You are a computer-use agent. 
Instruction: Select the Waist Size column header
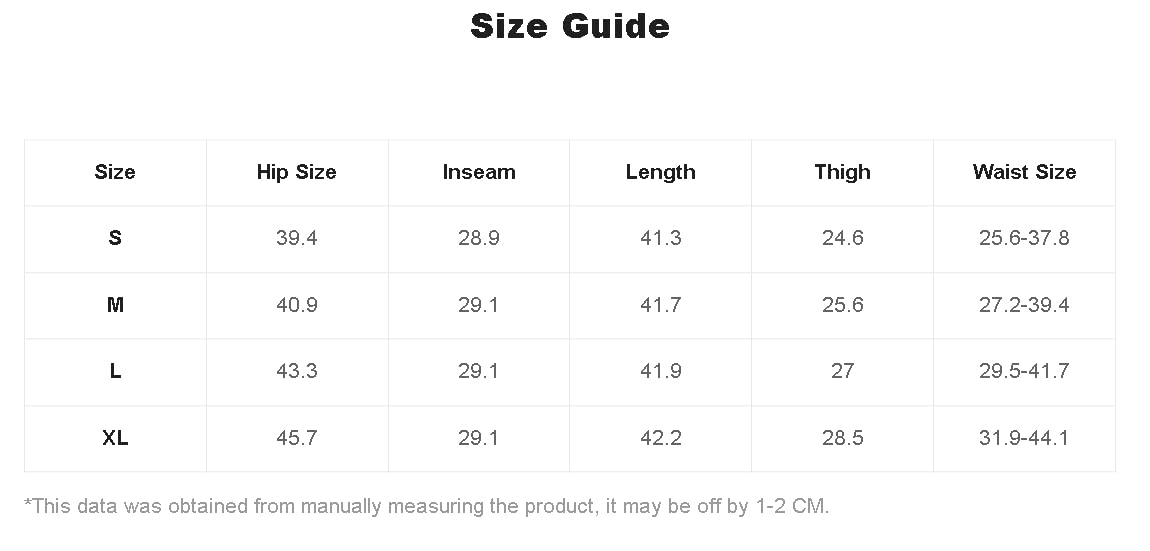[1024, 172]
